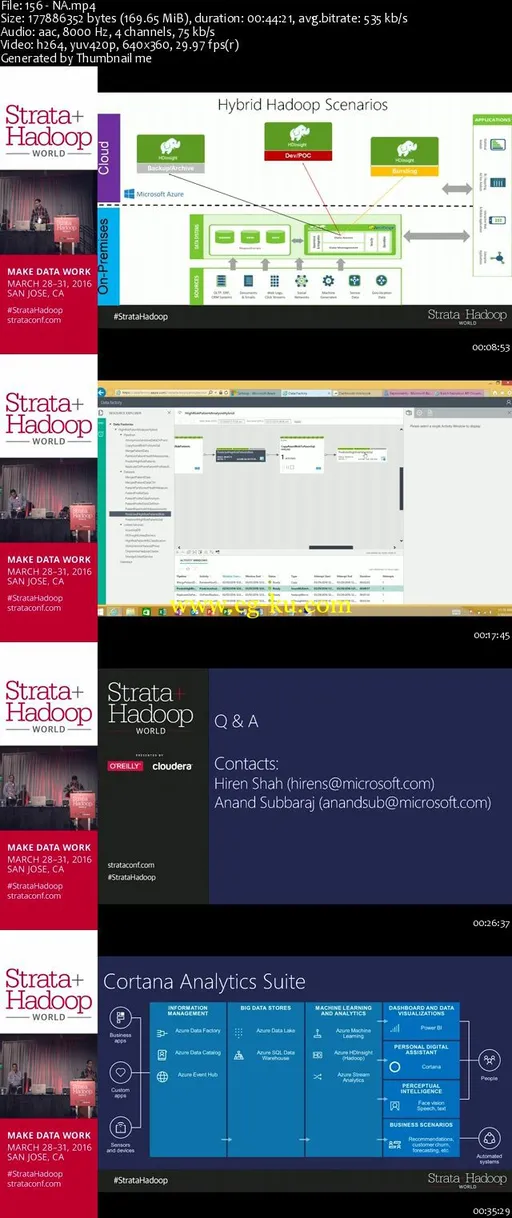Expand the Data Factories tree node
Screen dimensions: 512x1218
click(x=111, y=424)
